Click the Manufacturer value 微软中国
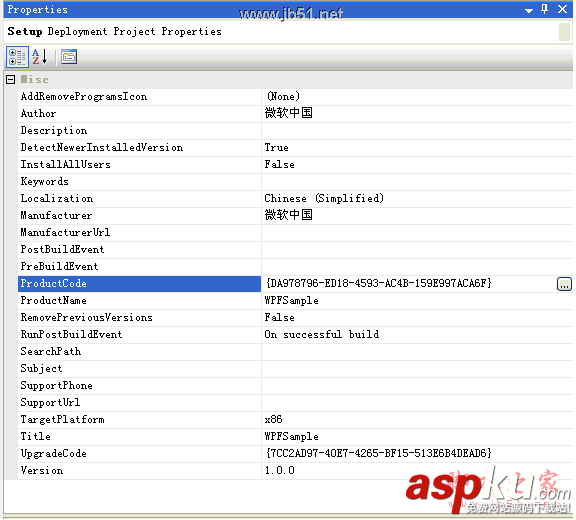The image size is (576, 520). (288, 215)
